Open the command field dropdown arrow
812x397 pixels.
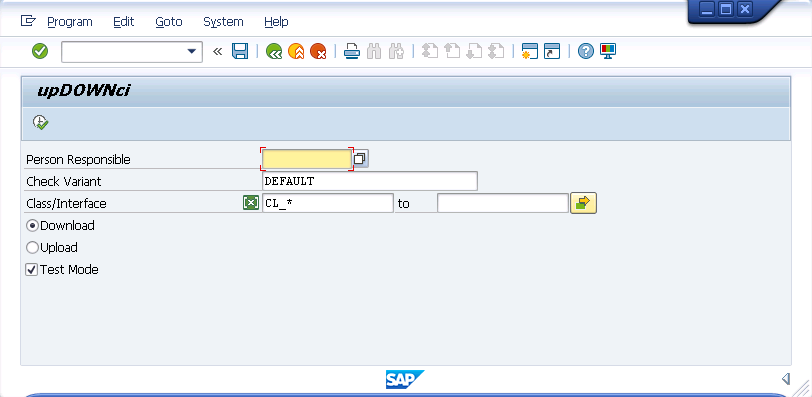[192, 51]
